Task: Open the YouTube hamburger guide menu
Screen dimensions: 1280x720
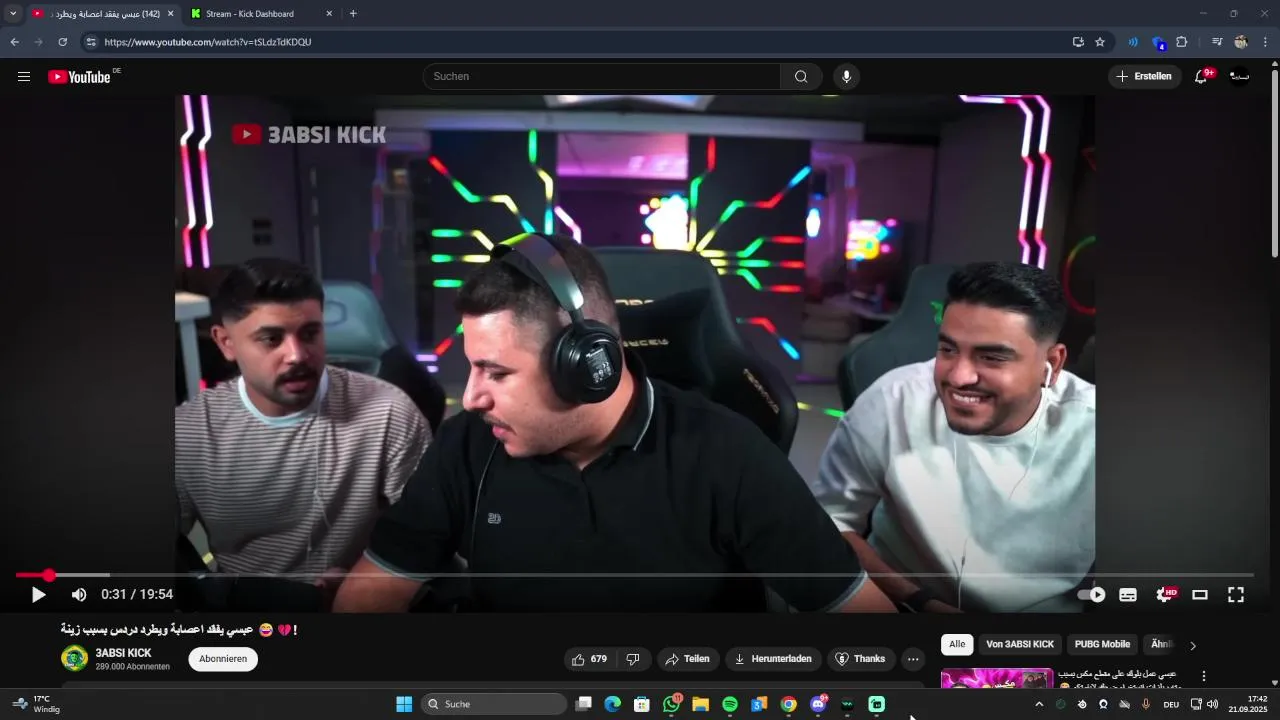Action: [x=24, y=77]
